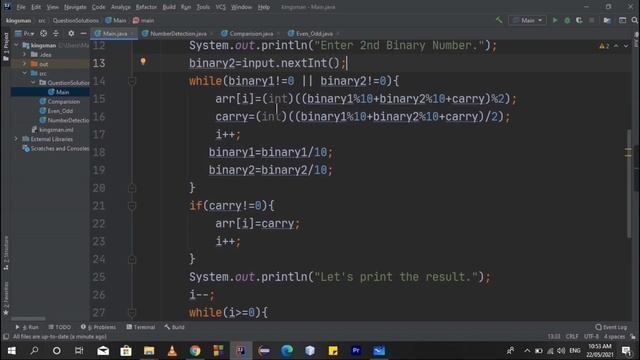Start debugging with the bug icon

567,20
